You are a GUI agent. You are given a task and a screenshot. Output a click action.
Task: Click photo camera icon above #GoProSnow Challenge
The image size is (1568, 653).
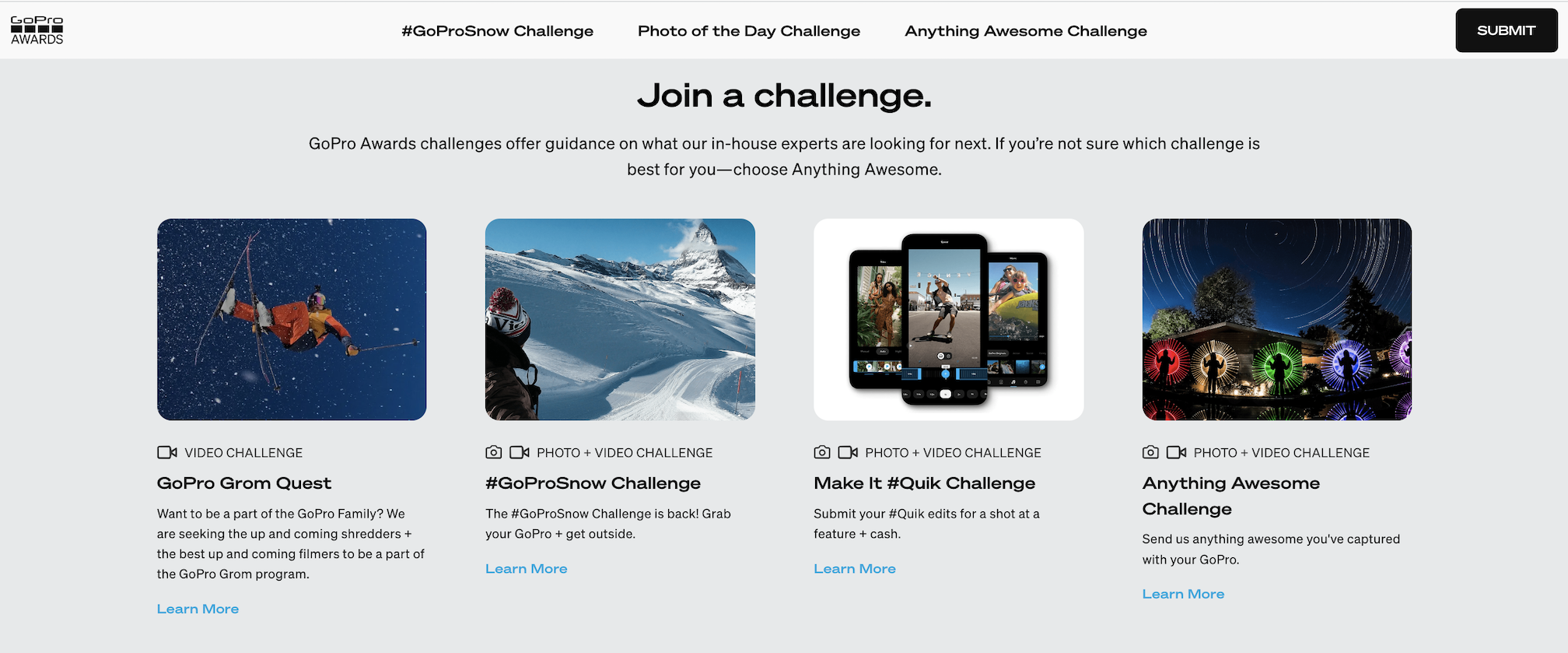[x=494, y=452]
